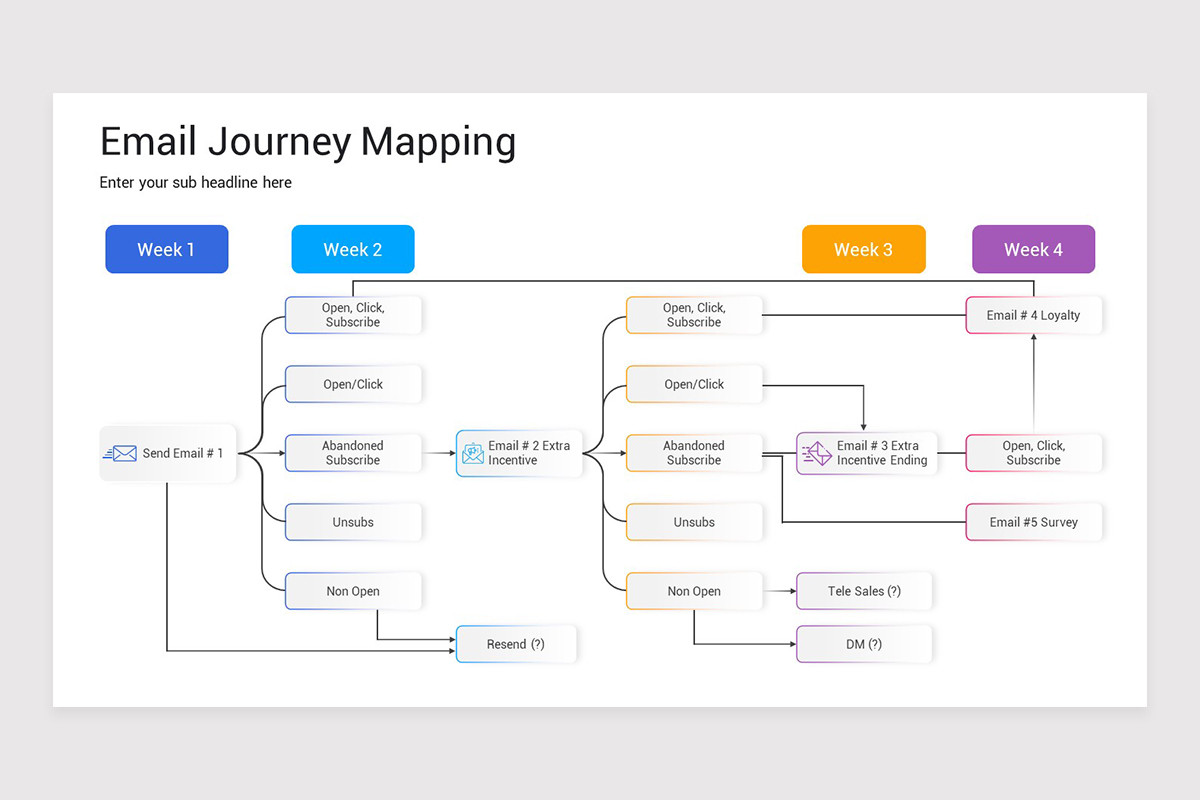Screen dimensions: 1200x800
Task: Select the purple Week 4 button
Action: click(x=1033, y=249)
